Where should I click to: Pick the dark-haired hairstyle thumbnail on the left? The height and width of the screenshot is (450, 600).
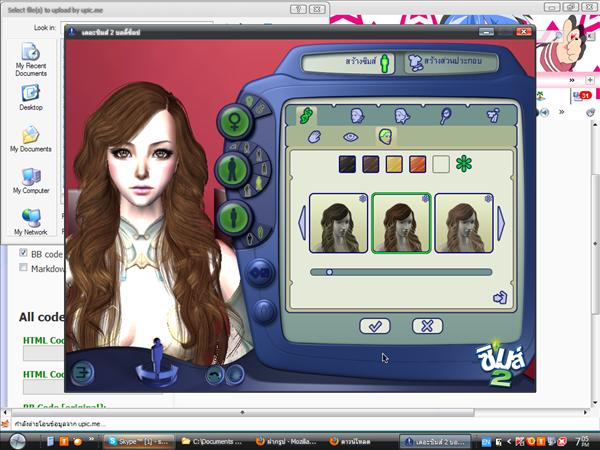(x=338, y=223)
